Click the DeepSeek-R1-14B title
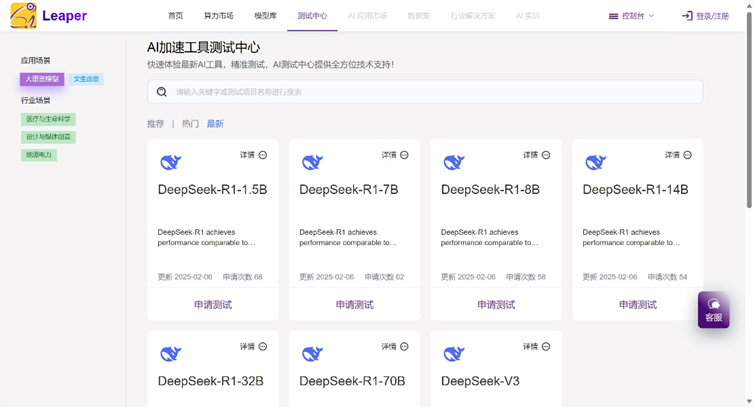753x407 pixels. [x=635, y=190]
